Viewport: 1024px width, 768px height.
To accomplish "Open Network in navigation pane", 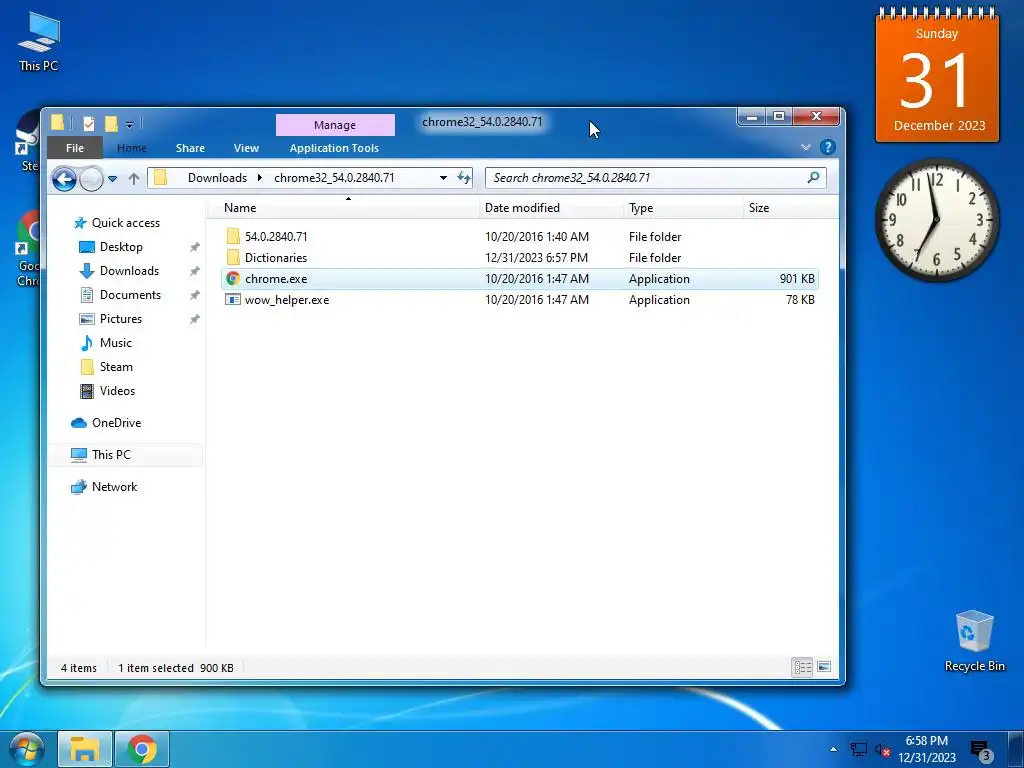I will coord(114,487).
